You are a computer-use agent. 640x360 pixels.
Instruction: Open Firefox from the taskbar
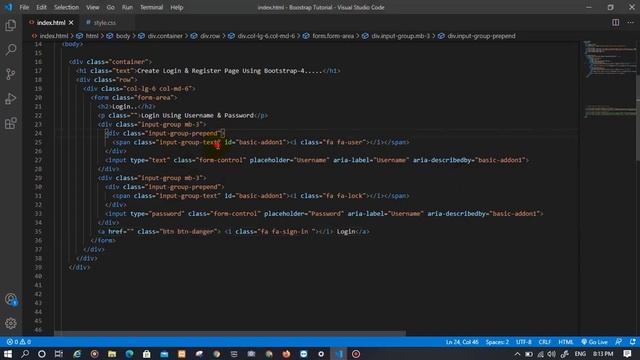(x=286, y=354)
